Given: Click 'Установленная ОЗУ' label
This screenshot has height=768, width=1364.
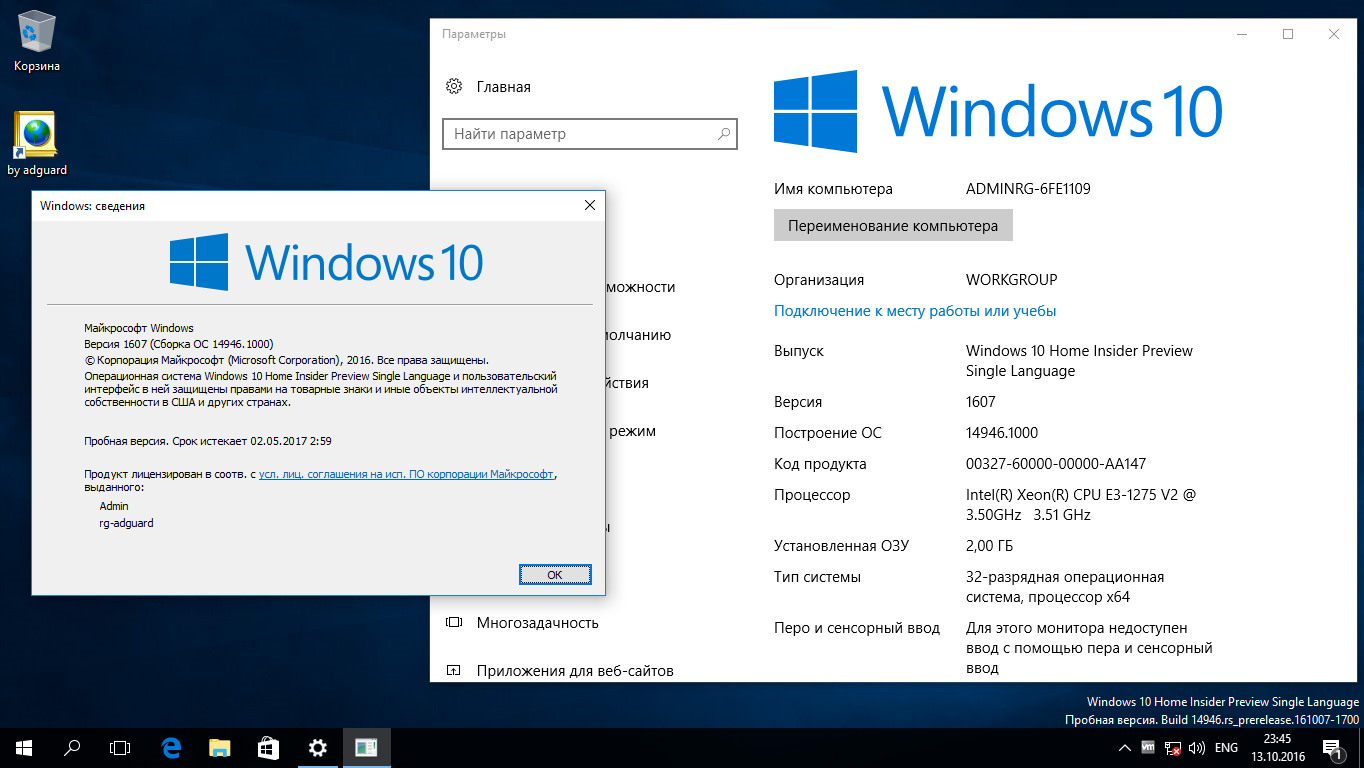Looking at the screenshot, I should [842, 546].
